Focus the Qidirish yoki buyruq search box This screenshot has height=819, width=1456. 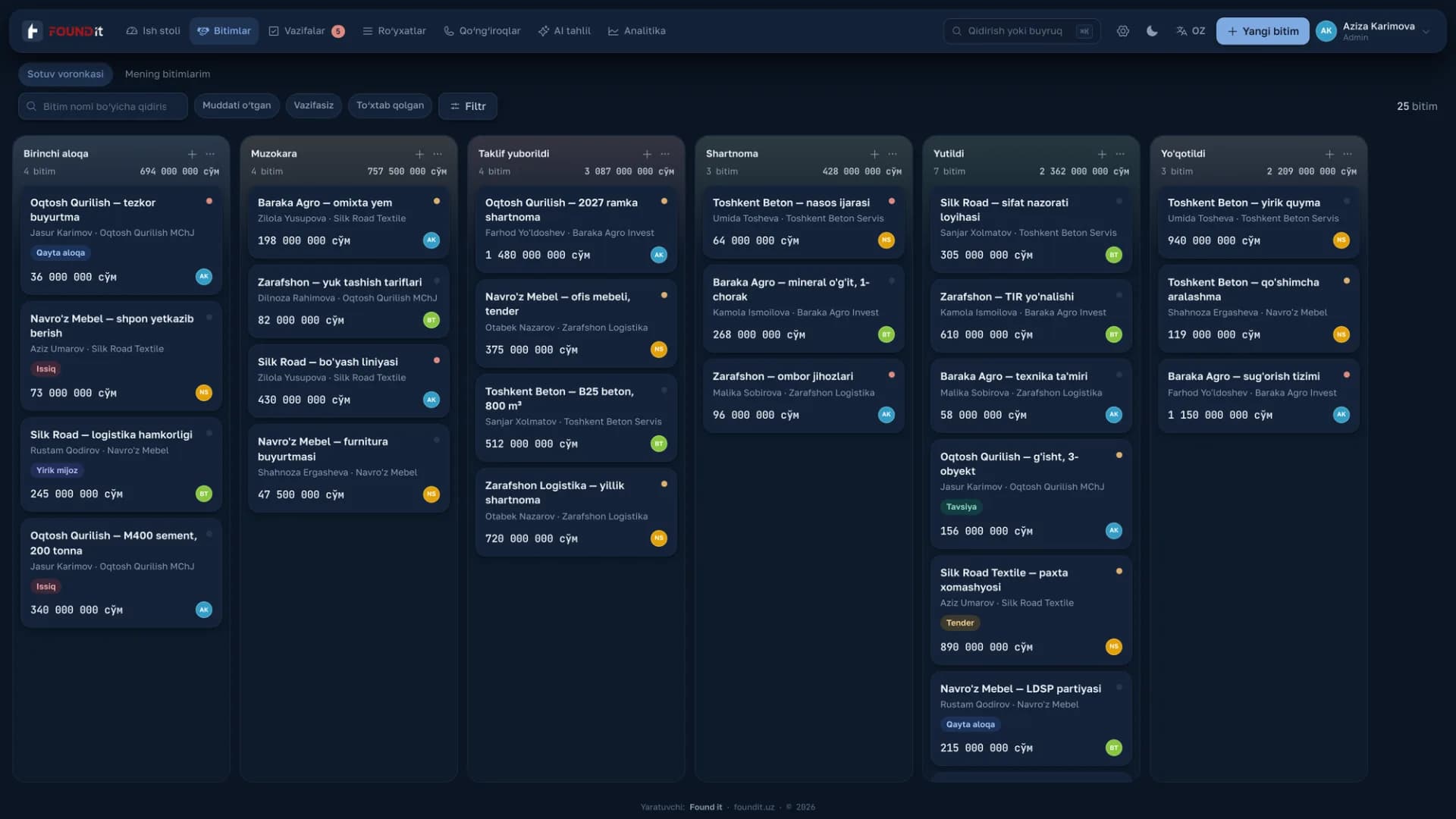point(1021,31)
